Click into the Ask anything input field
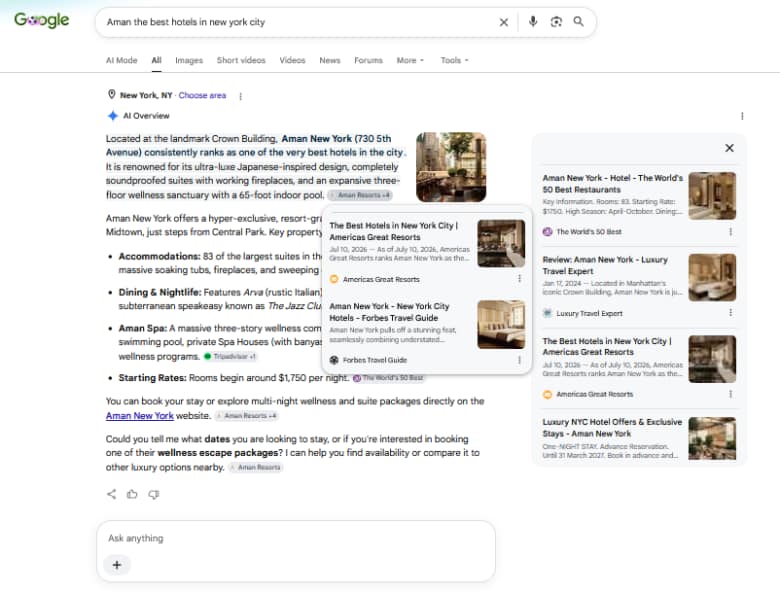 coord(296,538)
